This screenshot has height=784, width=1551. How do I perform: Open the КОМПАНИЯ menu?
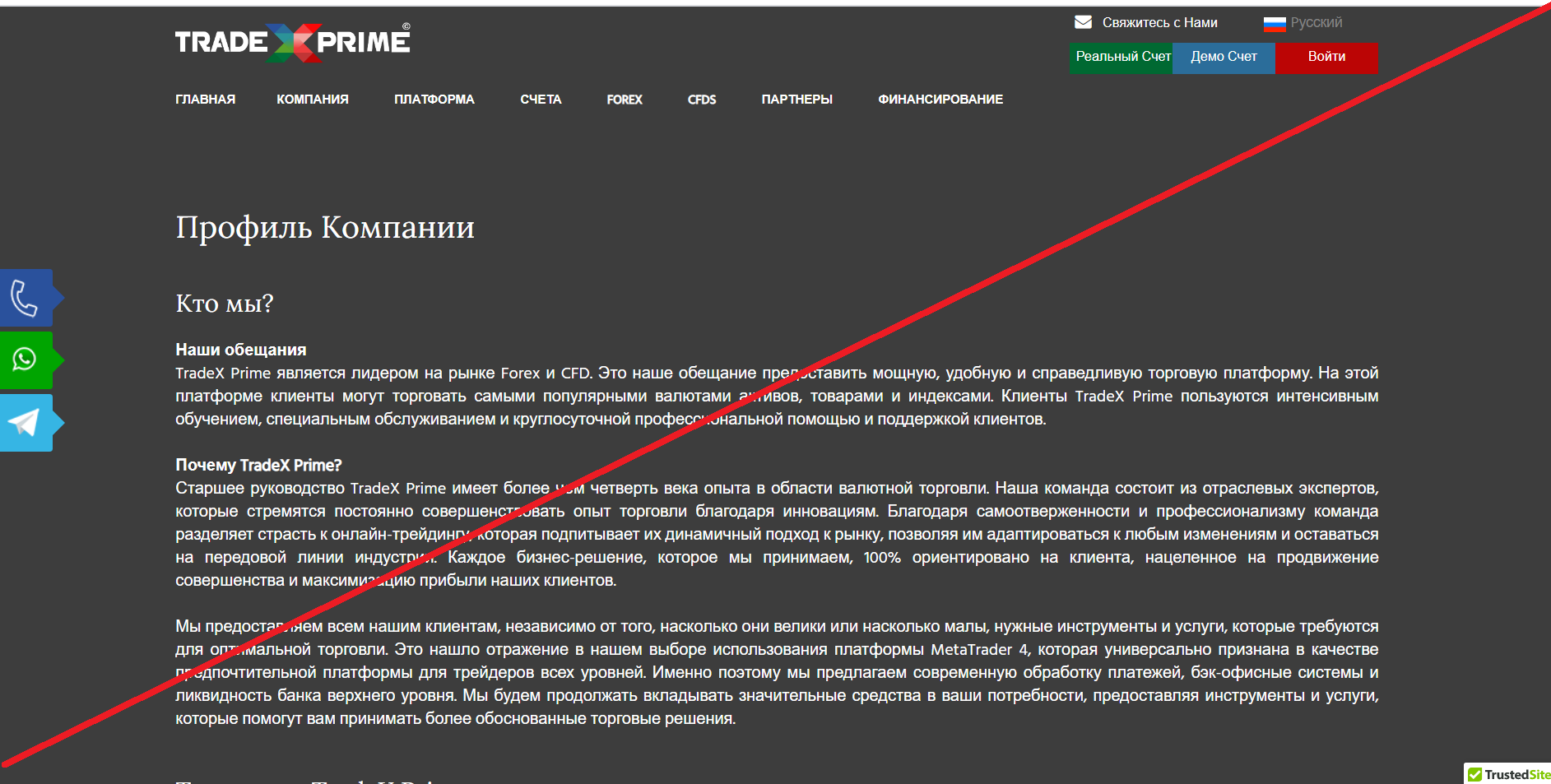click(x=313, y=100)
